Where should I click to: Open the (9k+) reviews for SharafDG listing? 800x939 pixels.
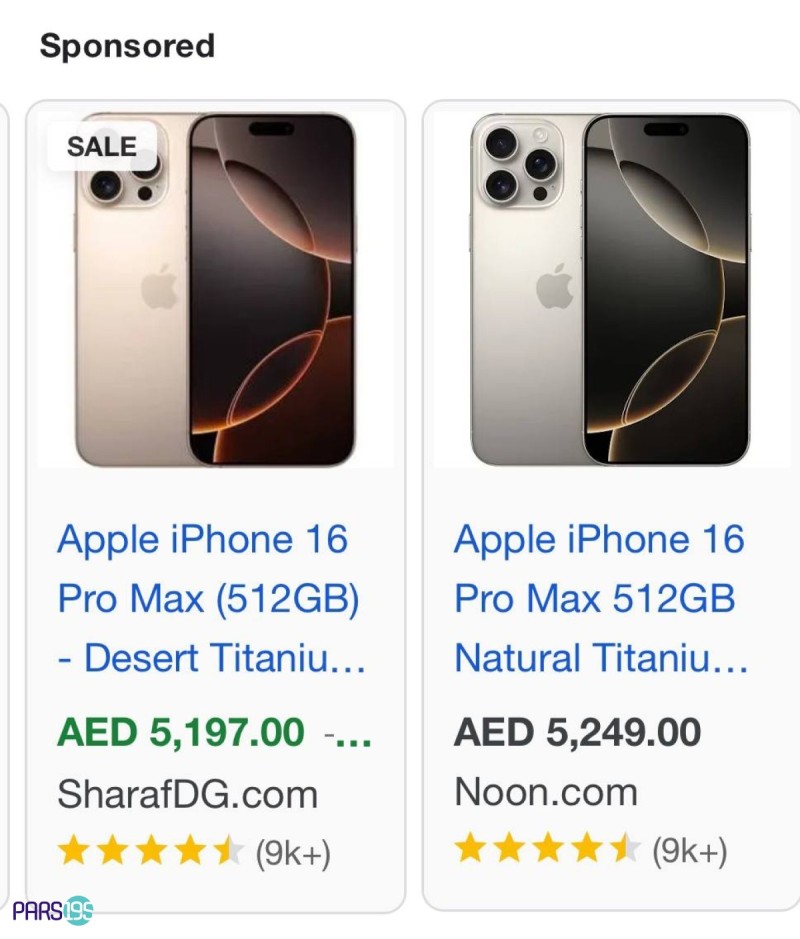pyautogui.click(x=293, y=853)
